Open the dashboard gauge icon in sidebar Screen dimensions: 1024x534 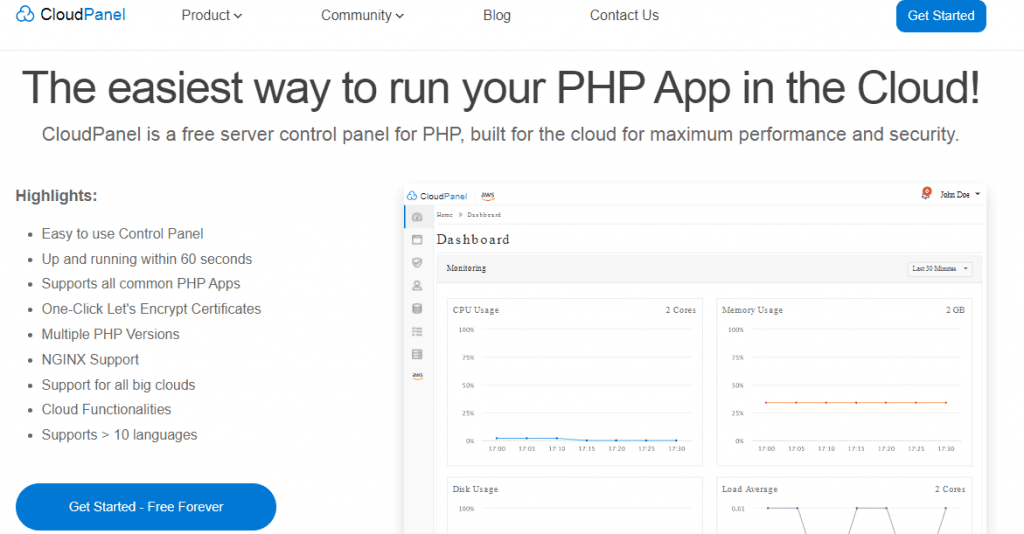pyautogui.click(x=417, y=216)
